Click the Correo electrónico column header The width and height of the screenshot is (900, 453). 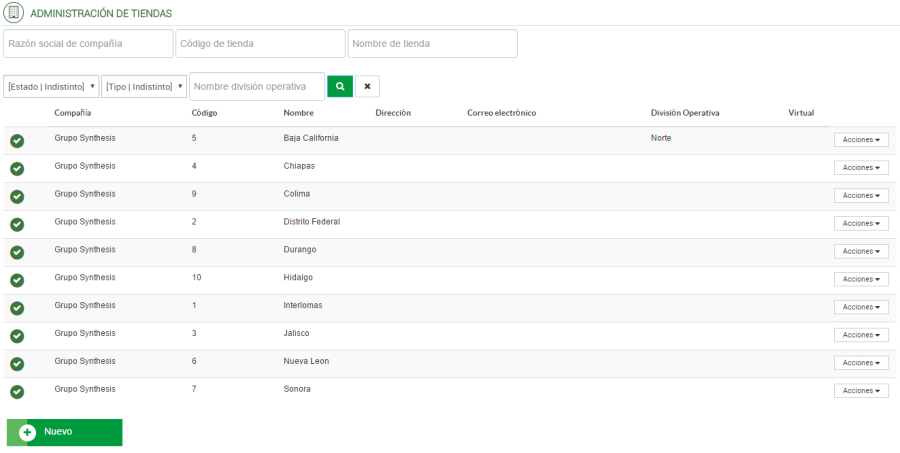point(502,113)
